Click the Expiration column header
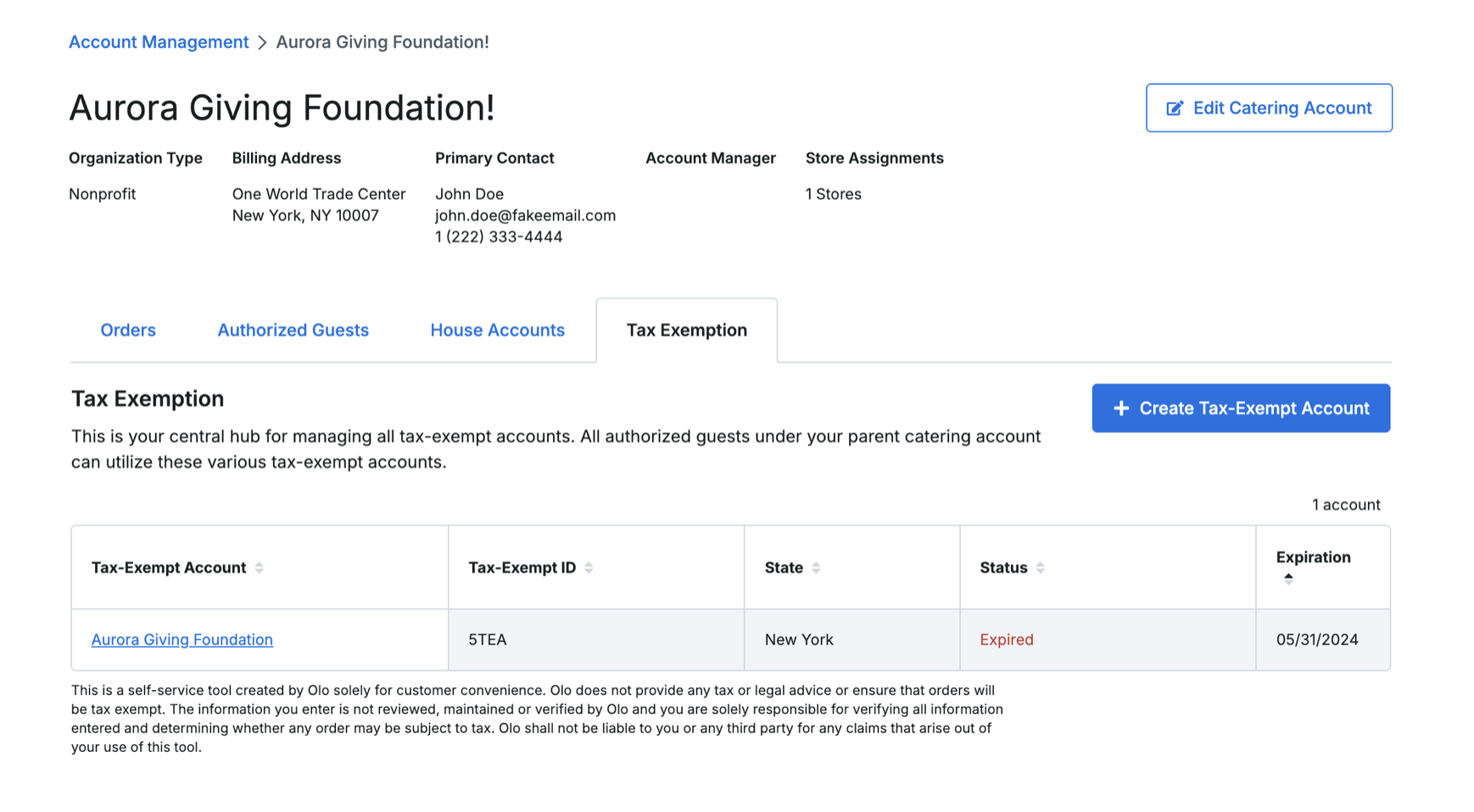Image resolution: width=1474 pixels, height=812 pixels. tap(1323, 567)
